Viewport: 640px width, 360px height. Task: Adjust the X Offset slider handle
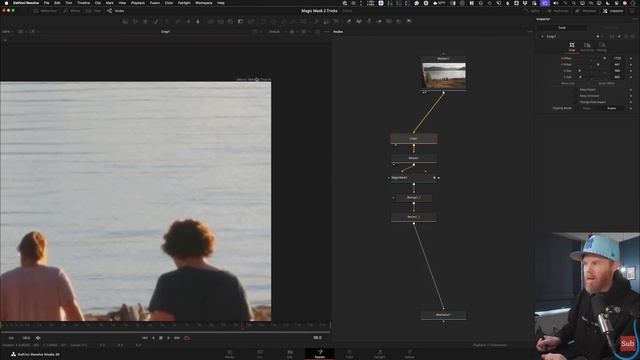[x=604, y=58]
